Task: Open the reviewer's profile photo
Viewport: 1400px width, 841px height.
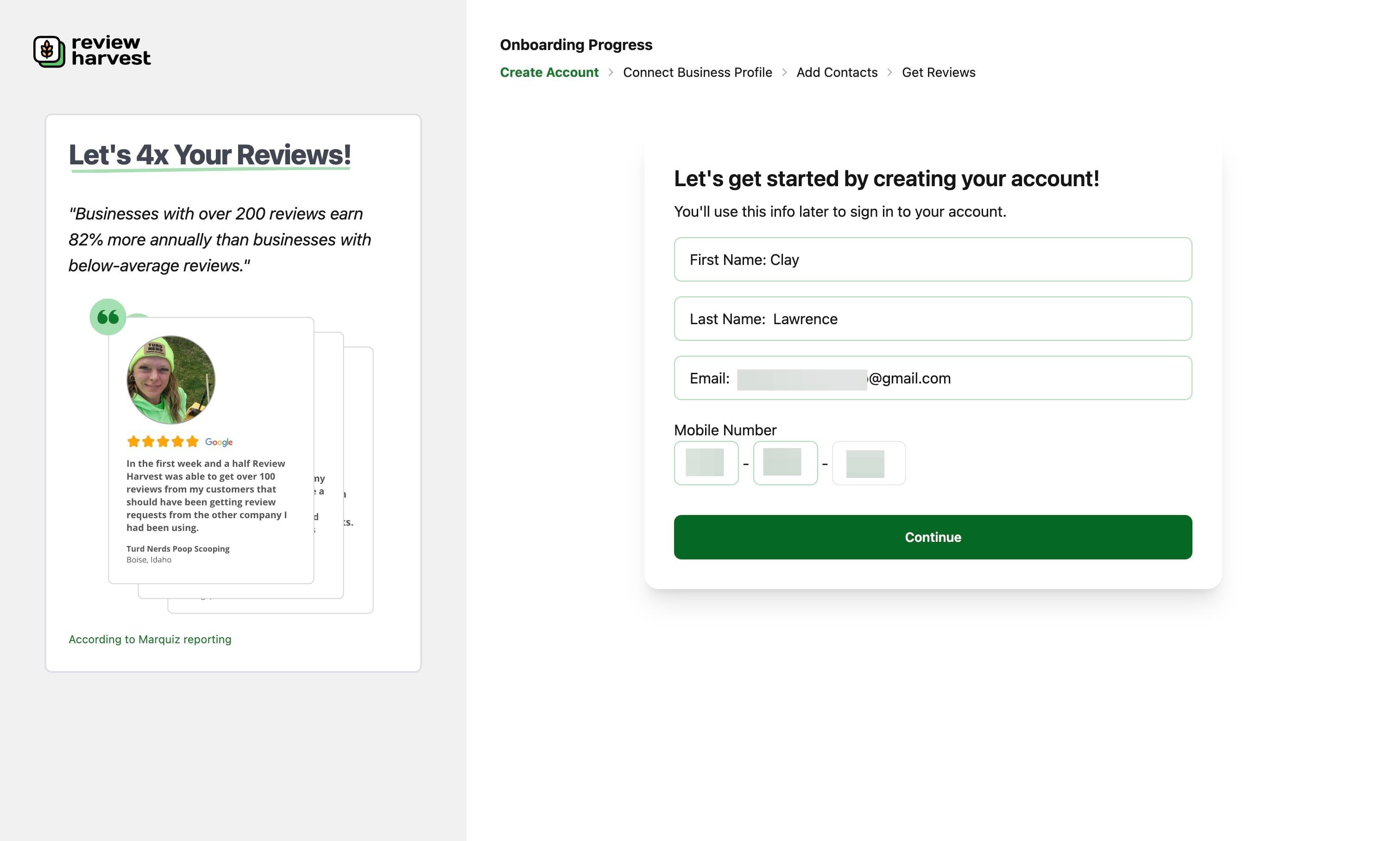Action: 170,380
